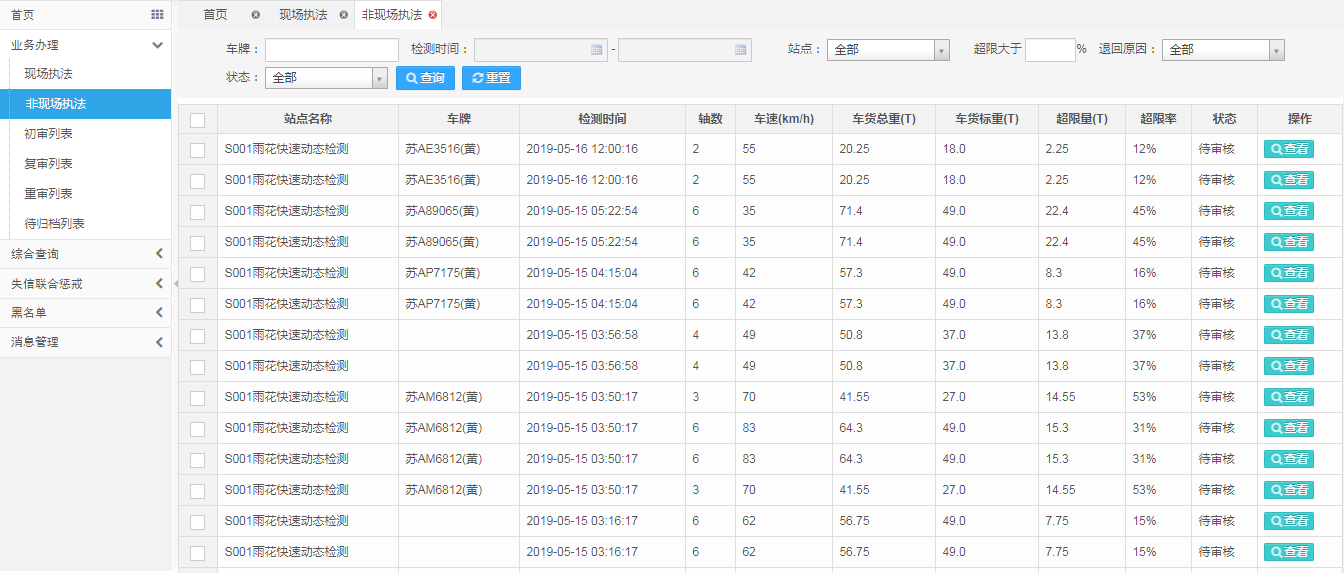Image resolution: width=1344 pixels, height=586 pixels.
Task: Click 查看 for the second 苏AE3516(黄) row
Action: (1289, 180)
